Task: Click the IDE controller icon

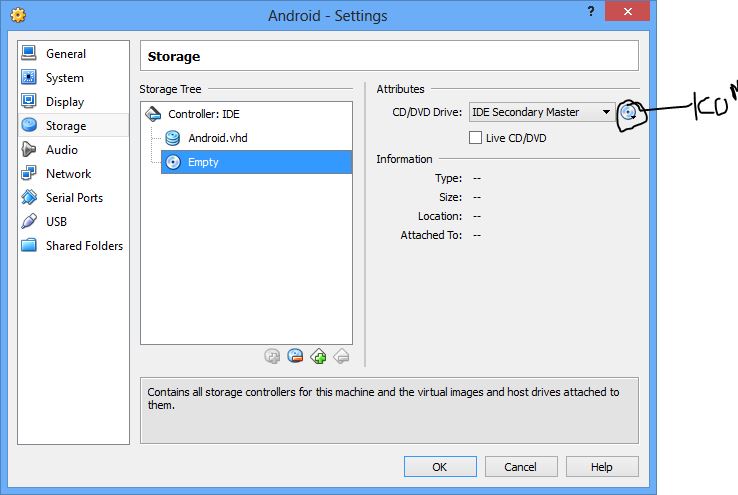Action: point(153,113)
